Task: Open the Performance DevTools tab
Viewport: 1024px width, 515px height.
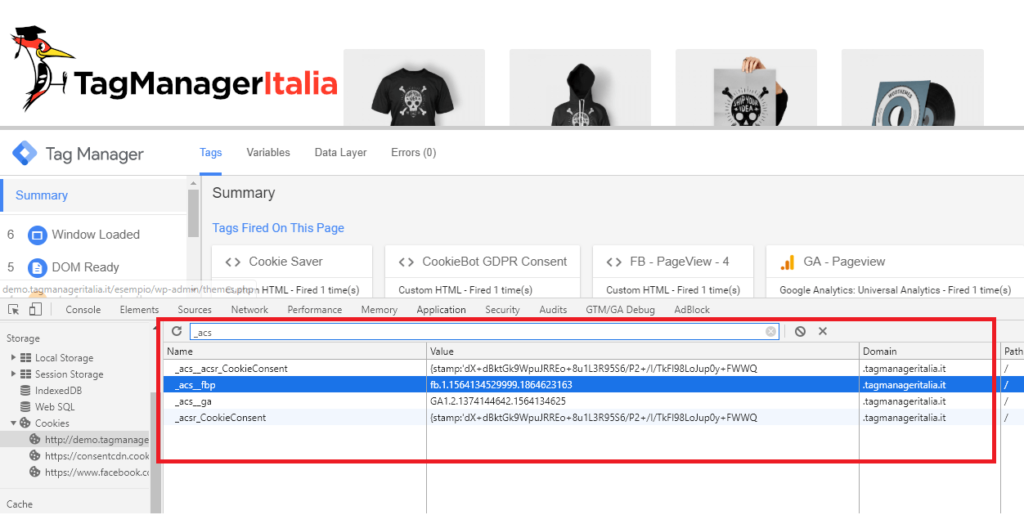Action: pyautogui.click(x=315, y=309)
